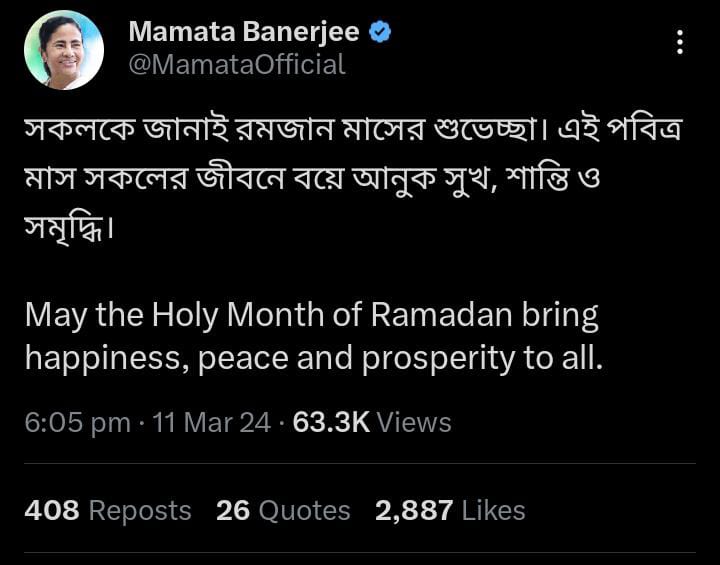Image resolution: width=720 pixels, height=565 pixels.
Task: Click the display name Mamata Banerjee
Action: (x=243, y=32)
